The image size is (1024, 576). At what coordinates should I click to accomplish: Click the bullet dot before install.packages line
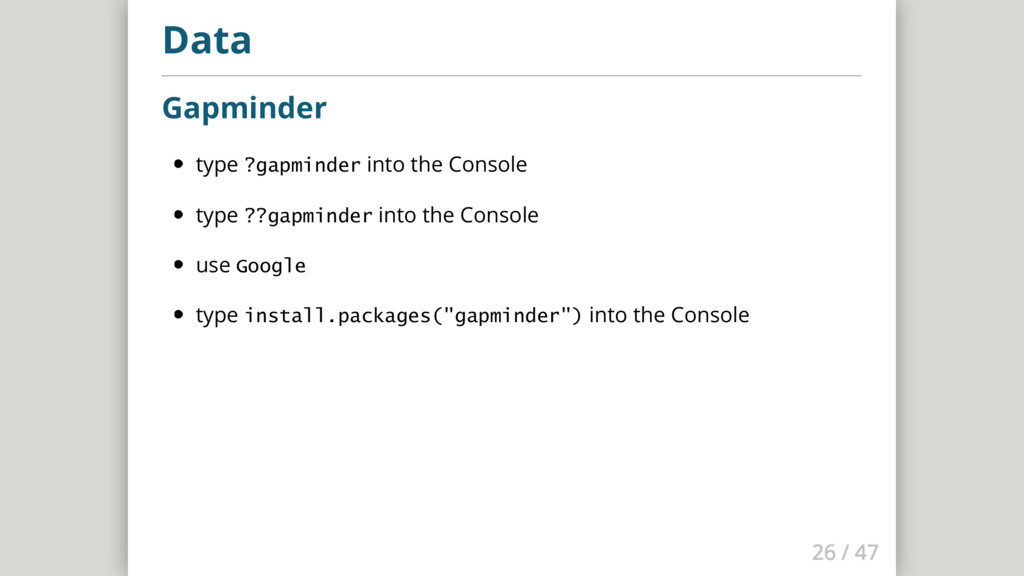click(x=178, y=314)
